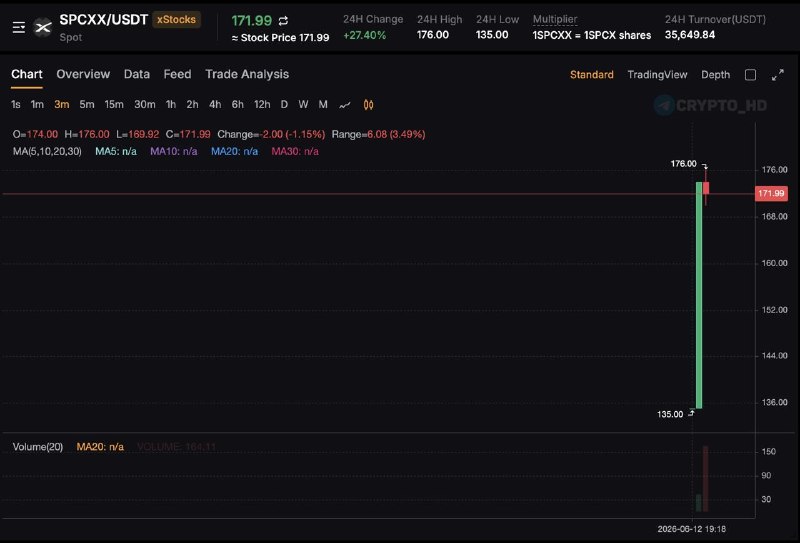
Task: Click MA(5,10,20,30) indicator settings label
Action: point(47,152)
